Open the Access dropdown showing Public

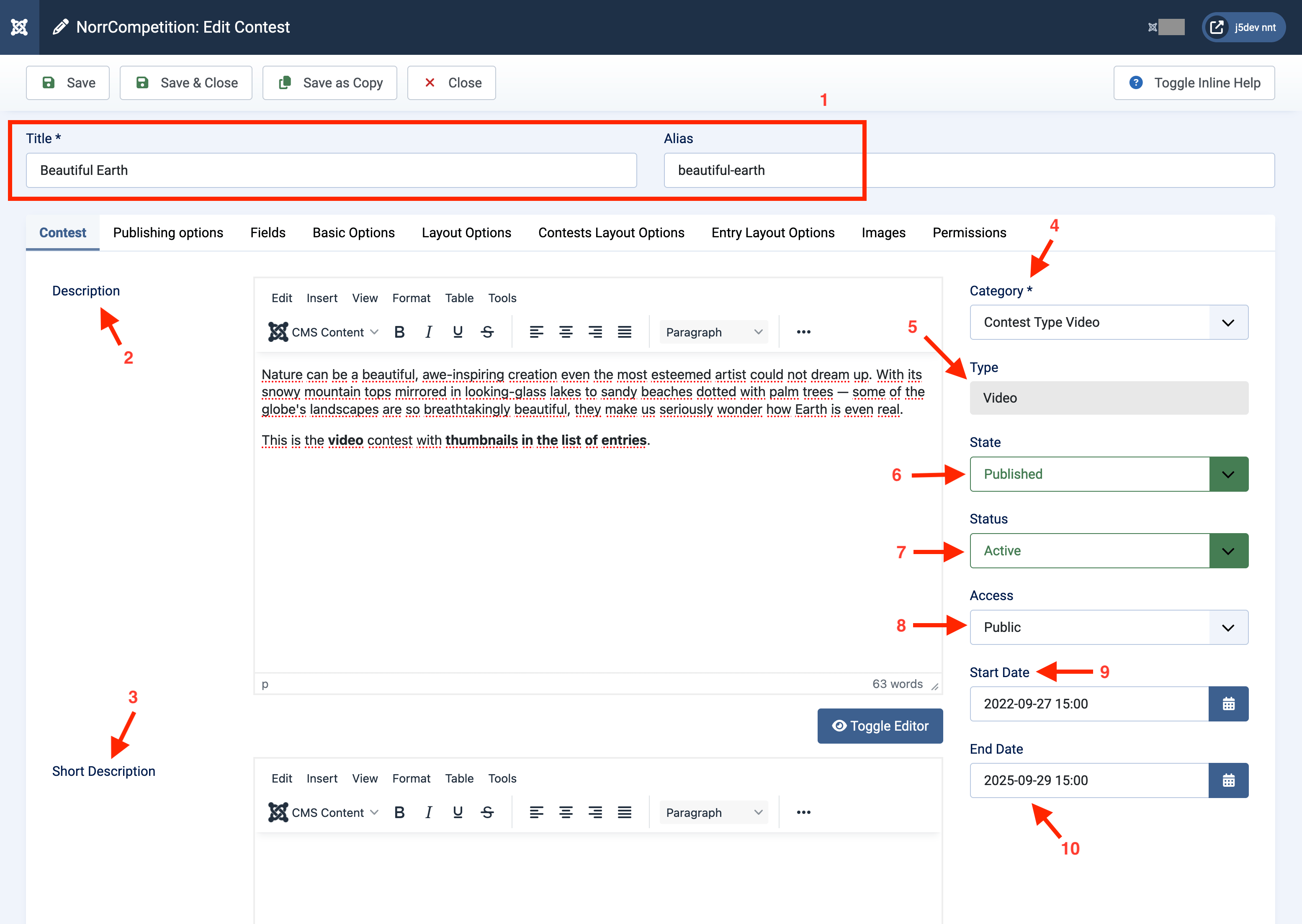coord(1109,627)
